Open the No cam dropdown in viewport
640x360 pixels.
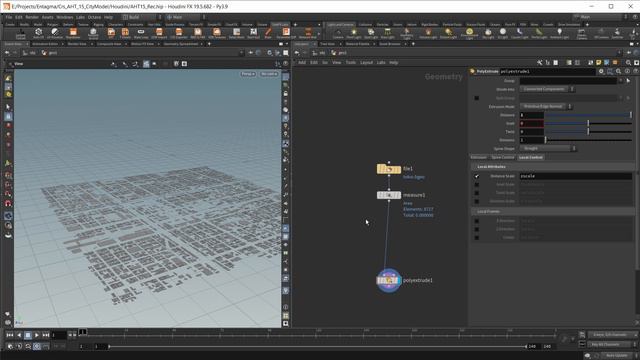[269, 74]
